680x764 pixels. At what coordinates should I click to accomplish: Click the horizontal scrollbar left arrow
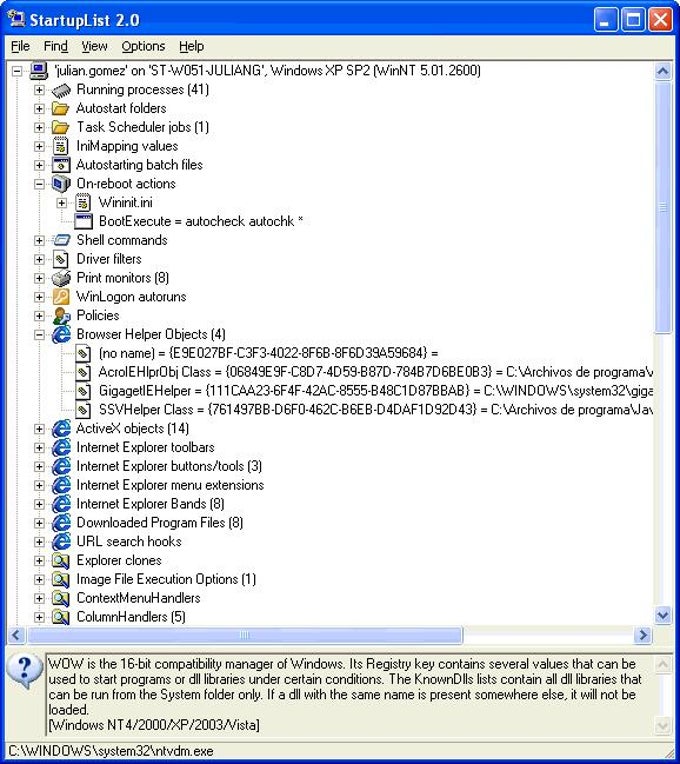pos(16,635)
